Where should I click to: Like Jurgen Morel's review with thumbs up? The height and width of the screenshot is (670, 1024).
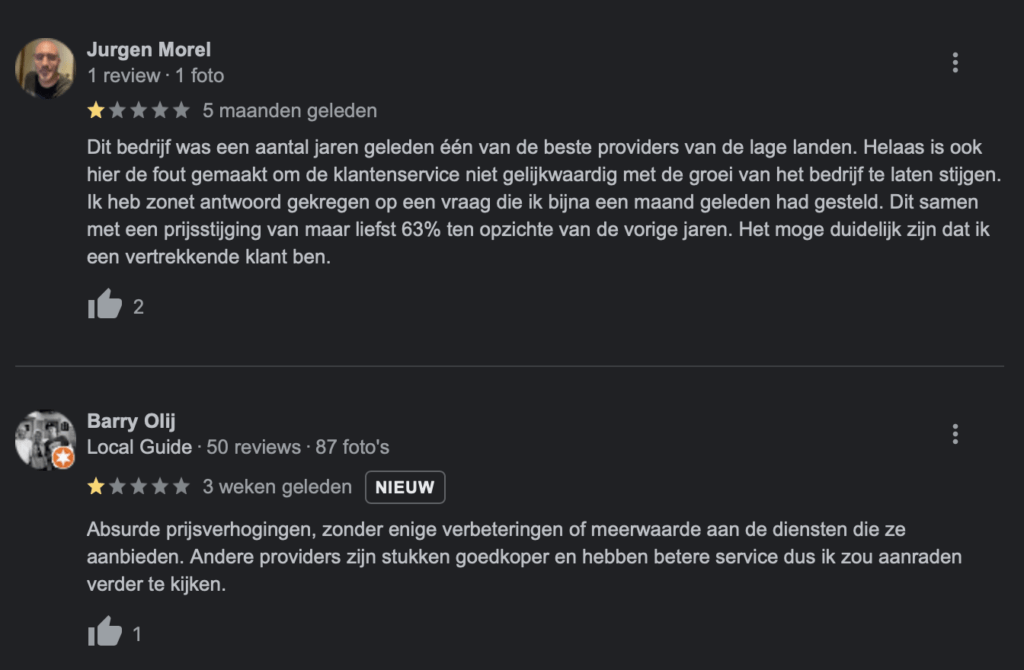coord(104,306)
